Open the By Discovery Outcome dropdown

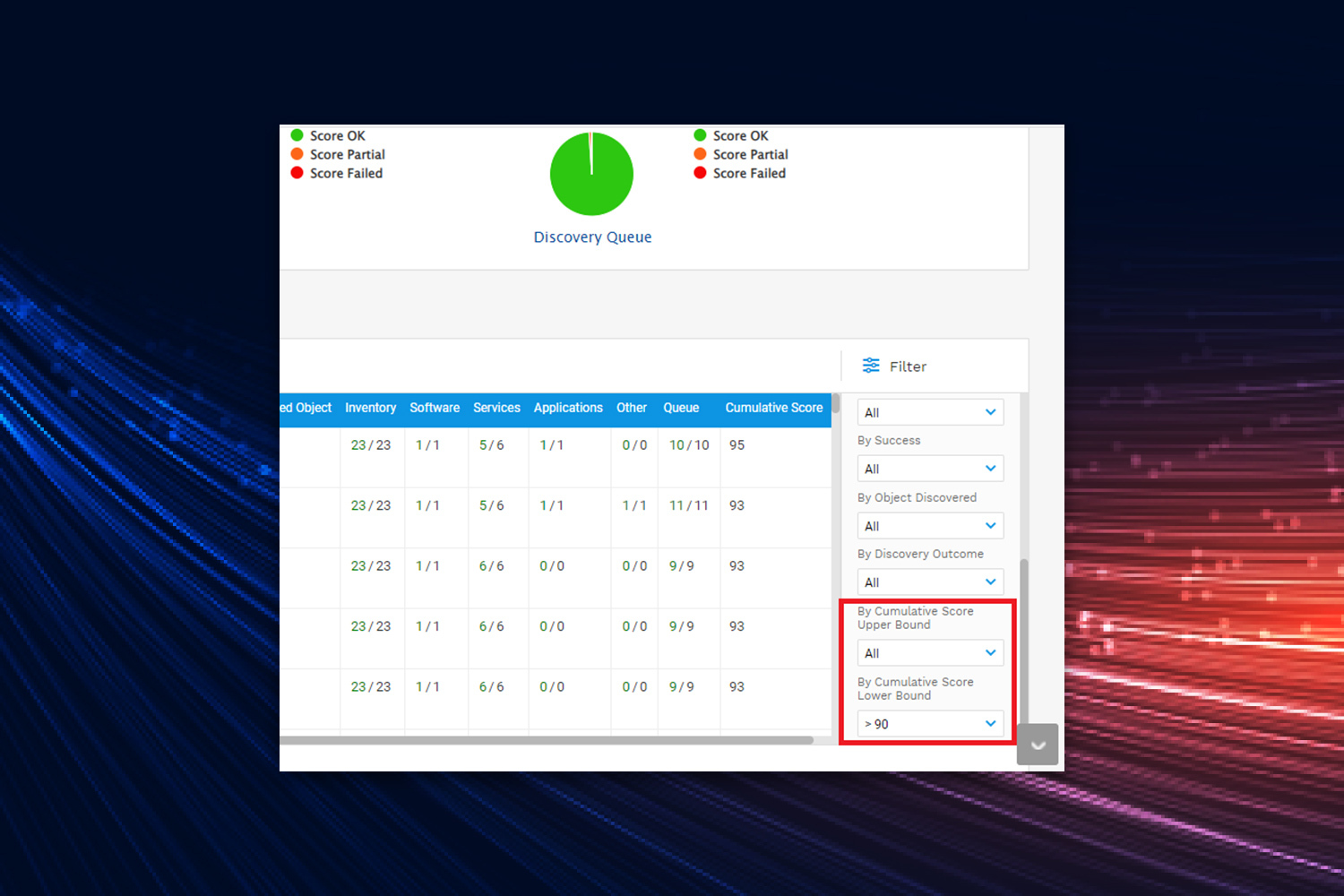pyautogui.click(x=929, y=582)
